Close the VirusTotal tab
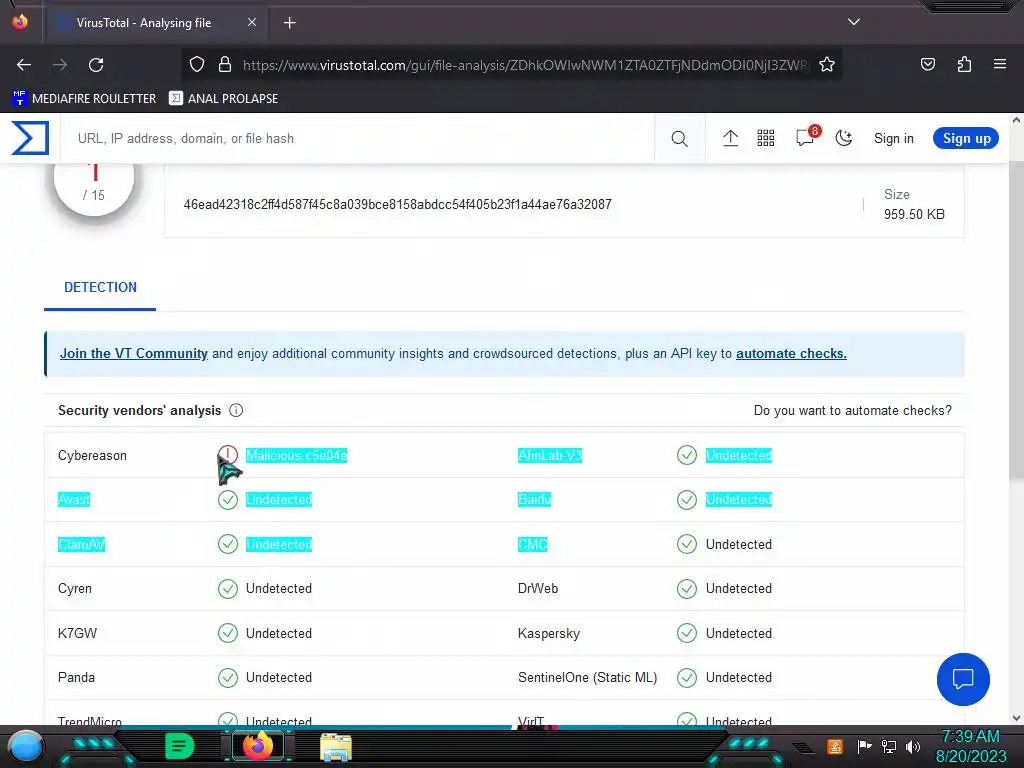1024x768 pixels. pos(251,22)
